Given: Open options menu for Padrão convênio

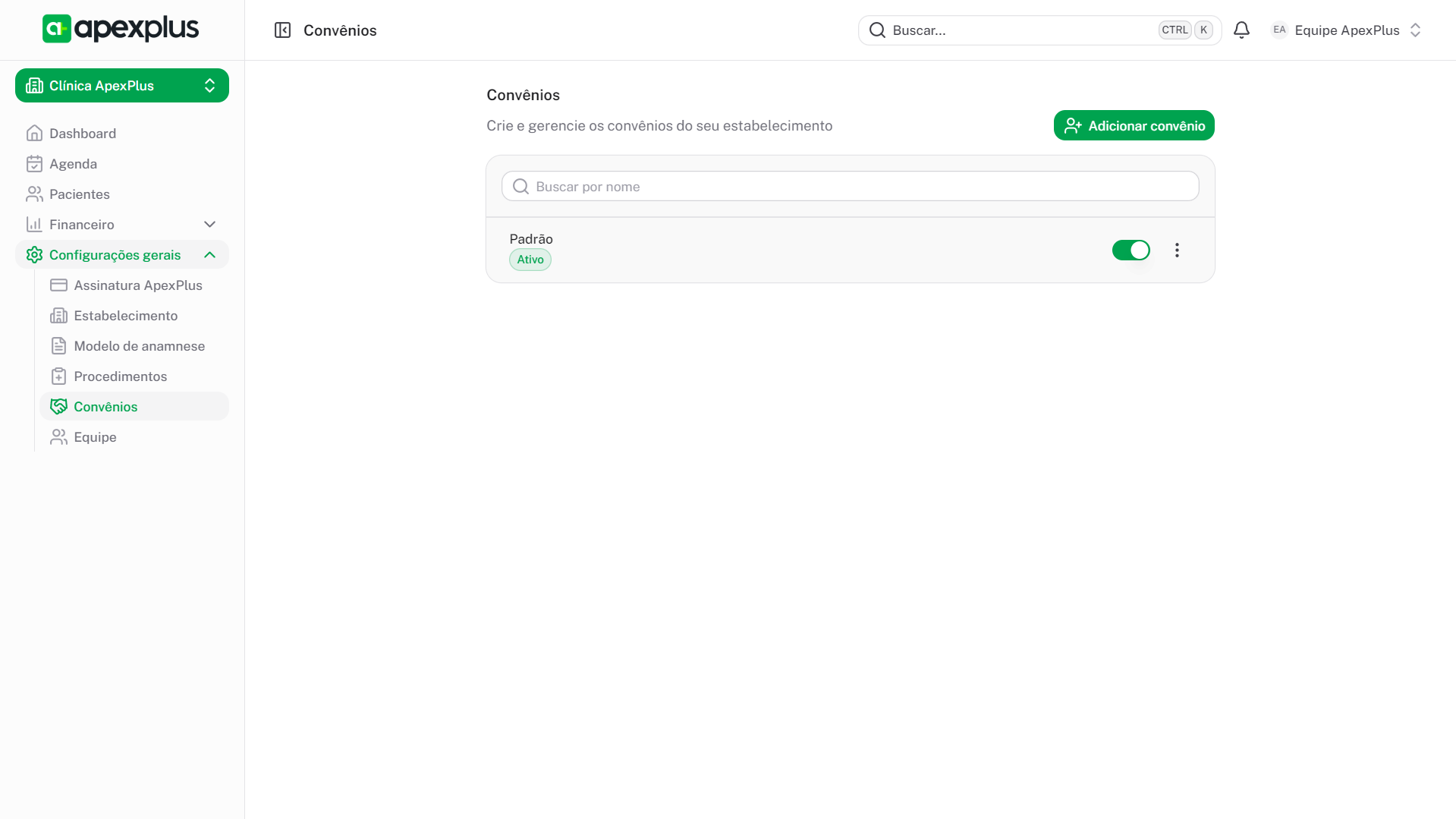Looking at the screenshot, I should pyautogui.click(x=1177, y=250).
